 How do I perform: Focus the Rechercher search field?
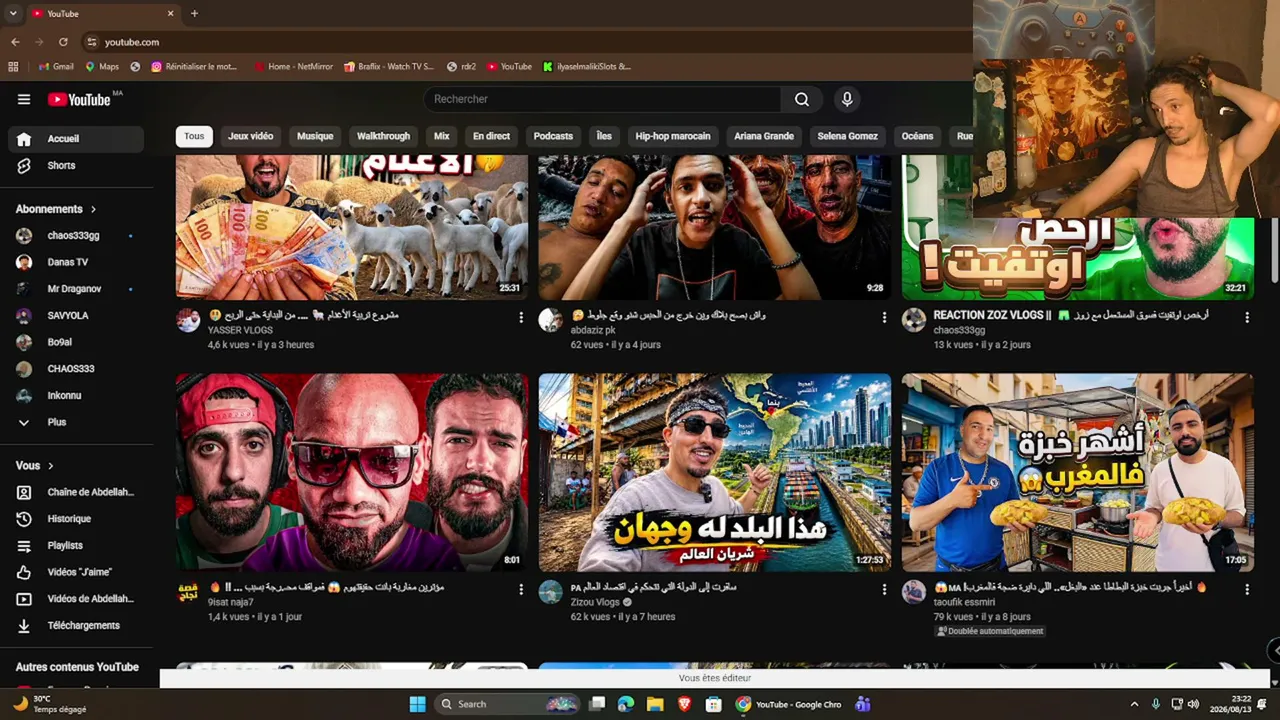(603, 99)
